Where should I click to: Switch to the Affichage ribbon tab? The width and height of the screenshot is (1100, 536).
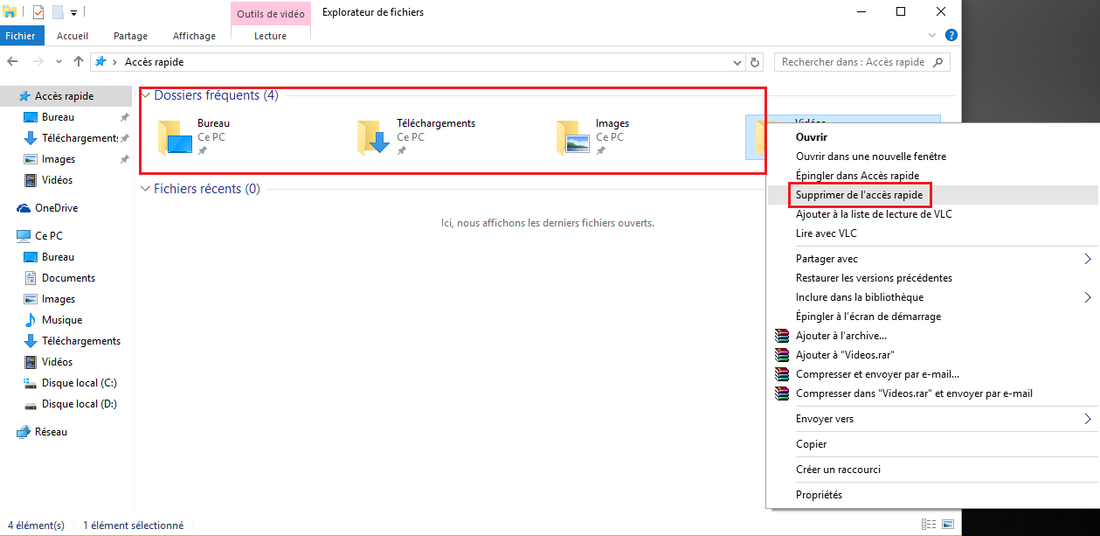click(x=194, y=36)
